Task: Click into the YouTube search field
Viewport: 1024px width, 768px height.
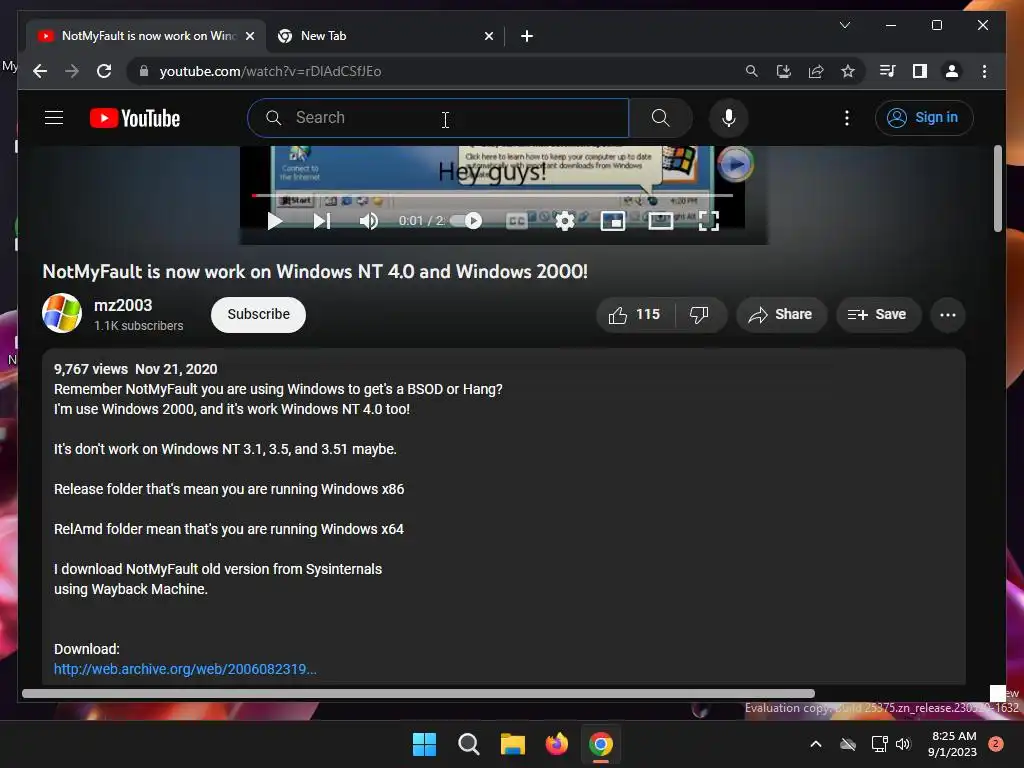Action: click(438, 118)
